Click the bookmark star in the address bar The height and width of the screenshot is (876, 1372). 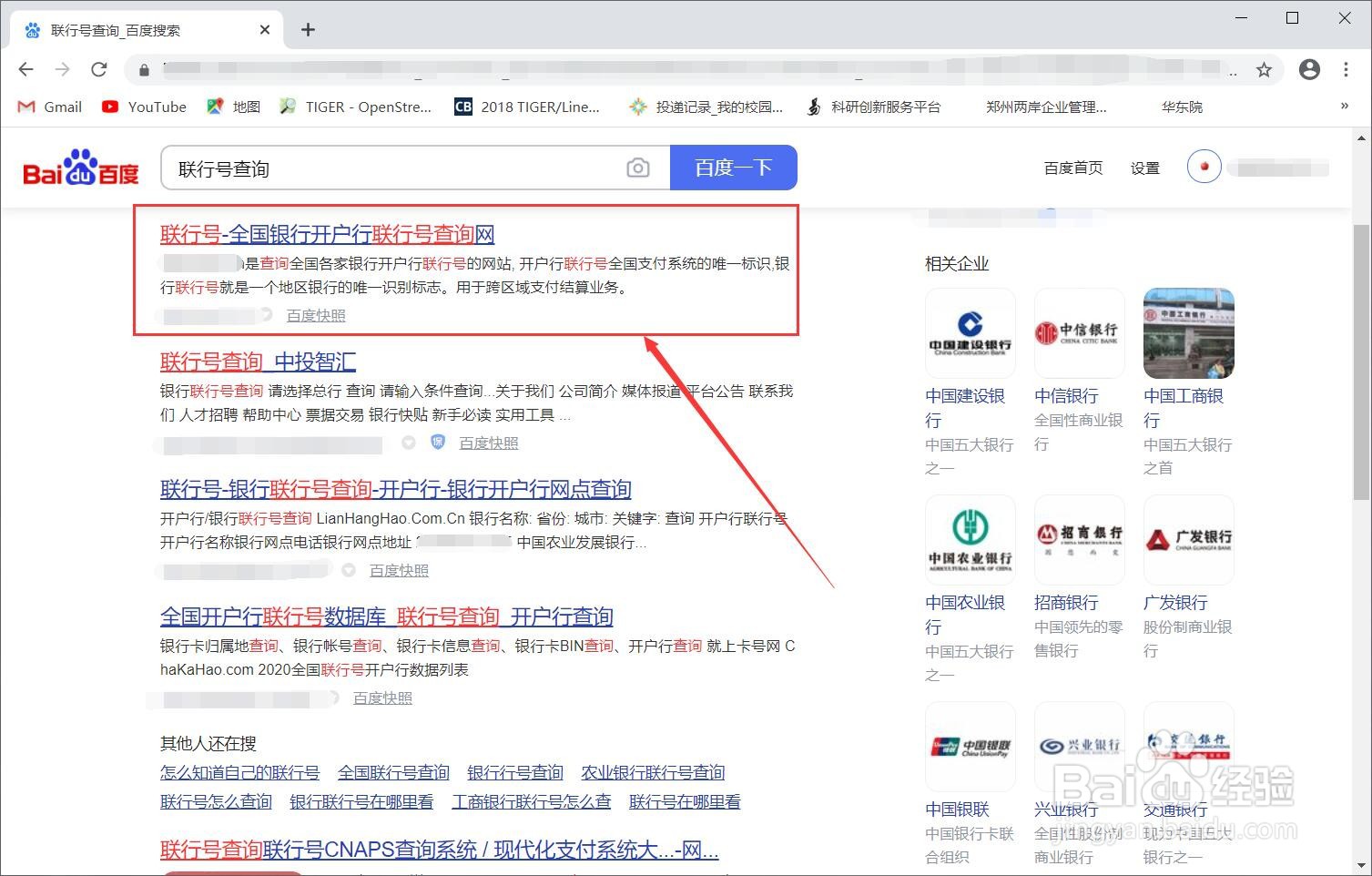click(1264, 68)
